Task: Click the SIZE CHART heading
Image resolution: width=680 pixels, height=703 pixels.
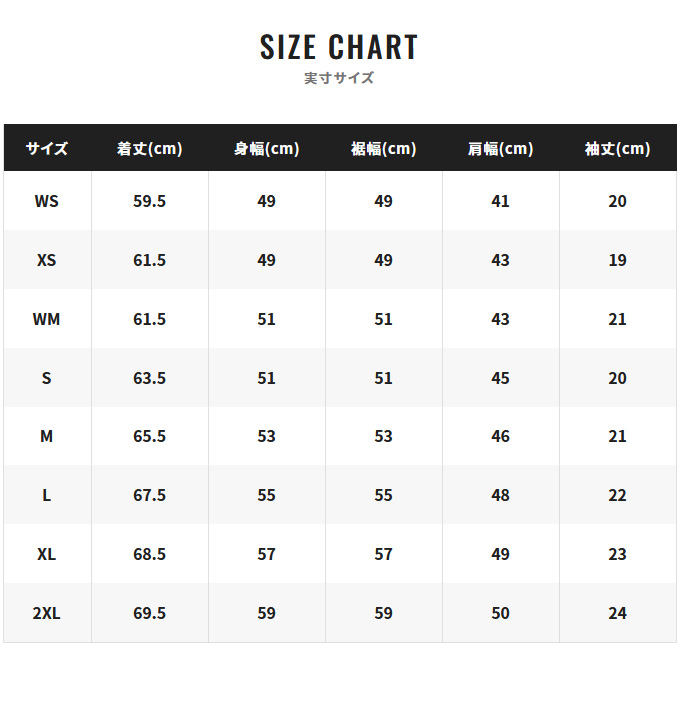Action: tap(339, 47)
